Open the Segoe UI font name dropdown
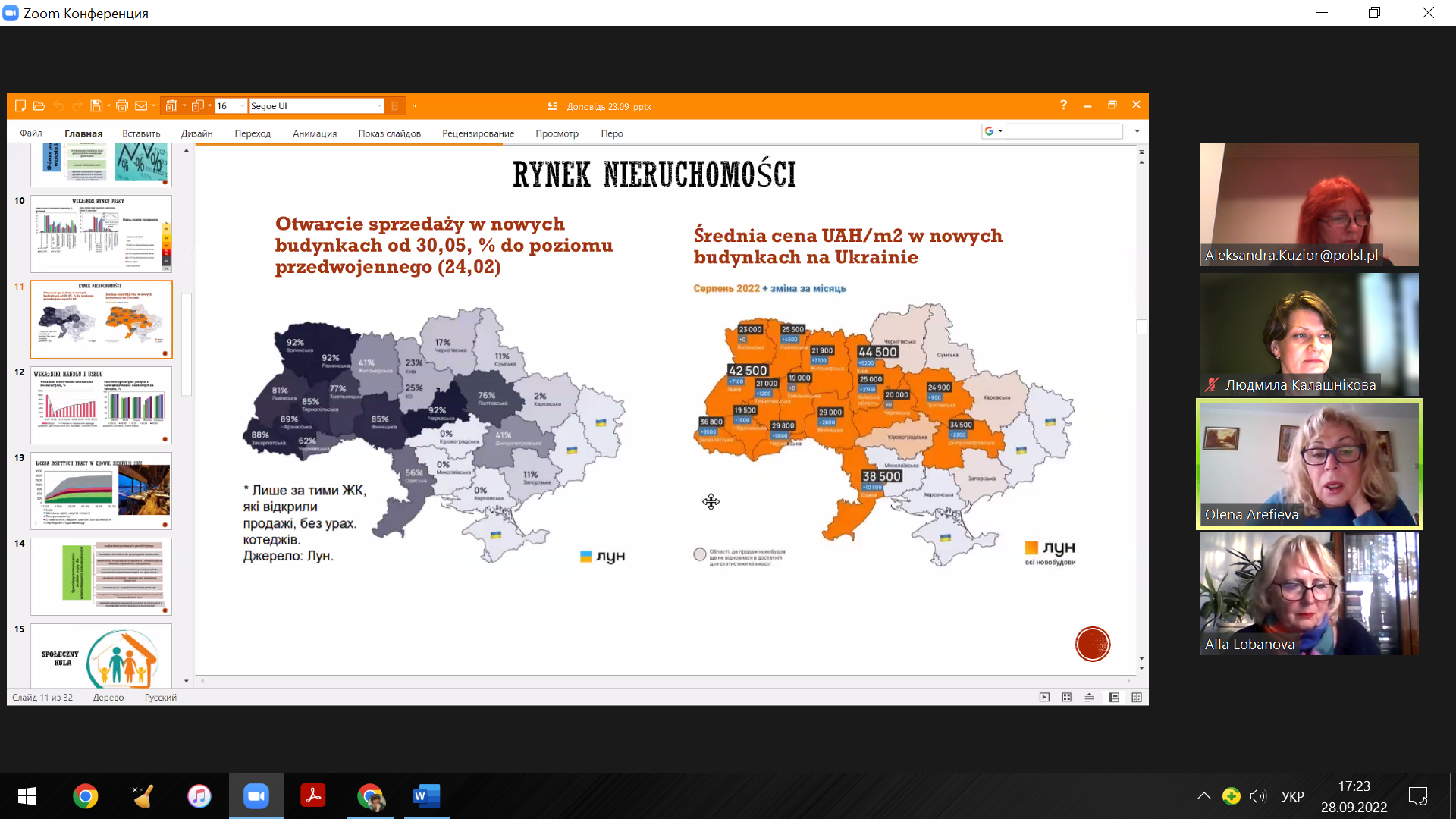Image resolution: width=1456 pixels, height=819 pixels. click(379, 106)
